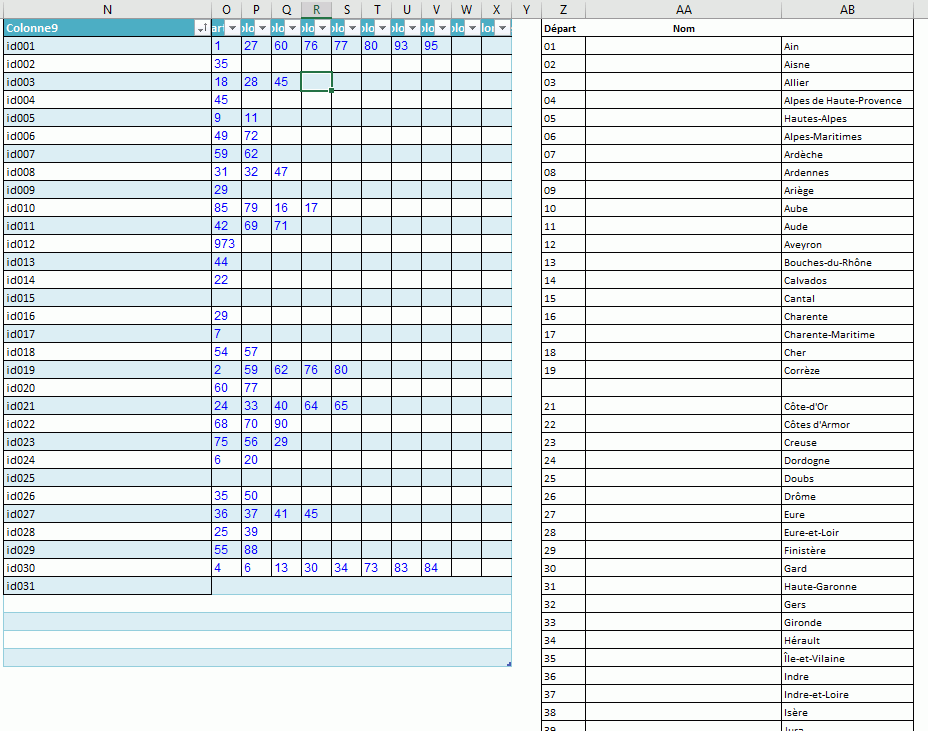
Task: Select the Côtes d'Armor cell
Action: pyautogui.click(x=848, y=424)
